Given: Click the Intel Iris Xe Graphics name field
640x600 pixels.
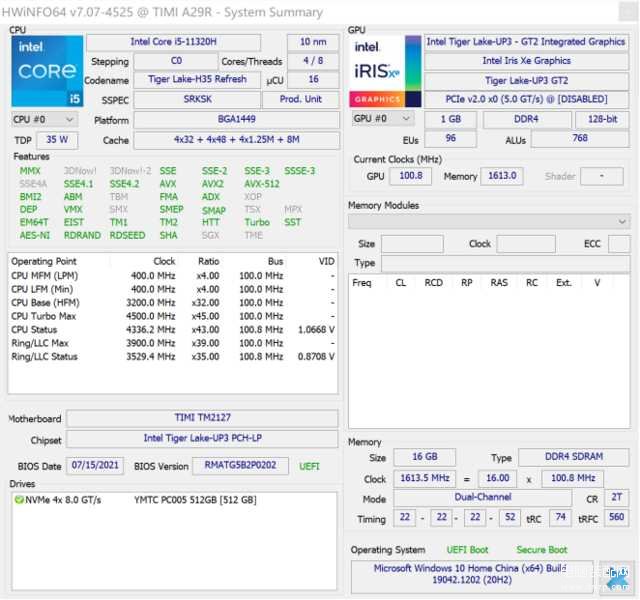Looking at the screenshot, I should pos(526,61).
